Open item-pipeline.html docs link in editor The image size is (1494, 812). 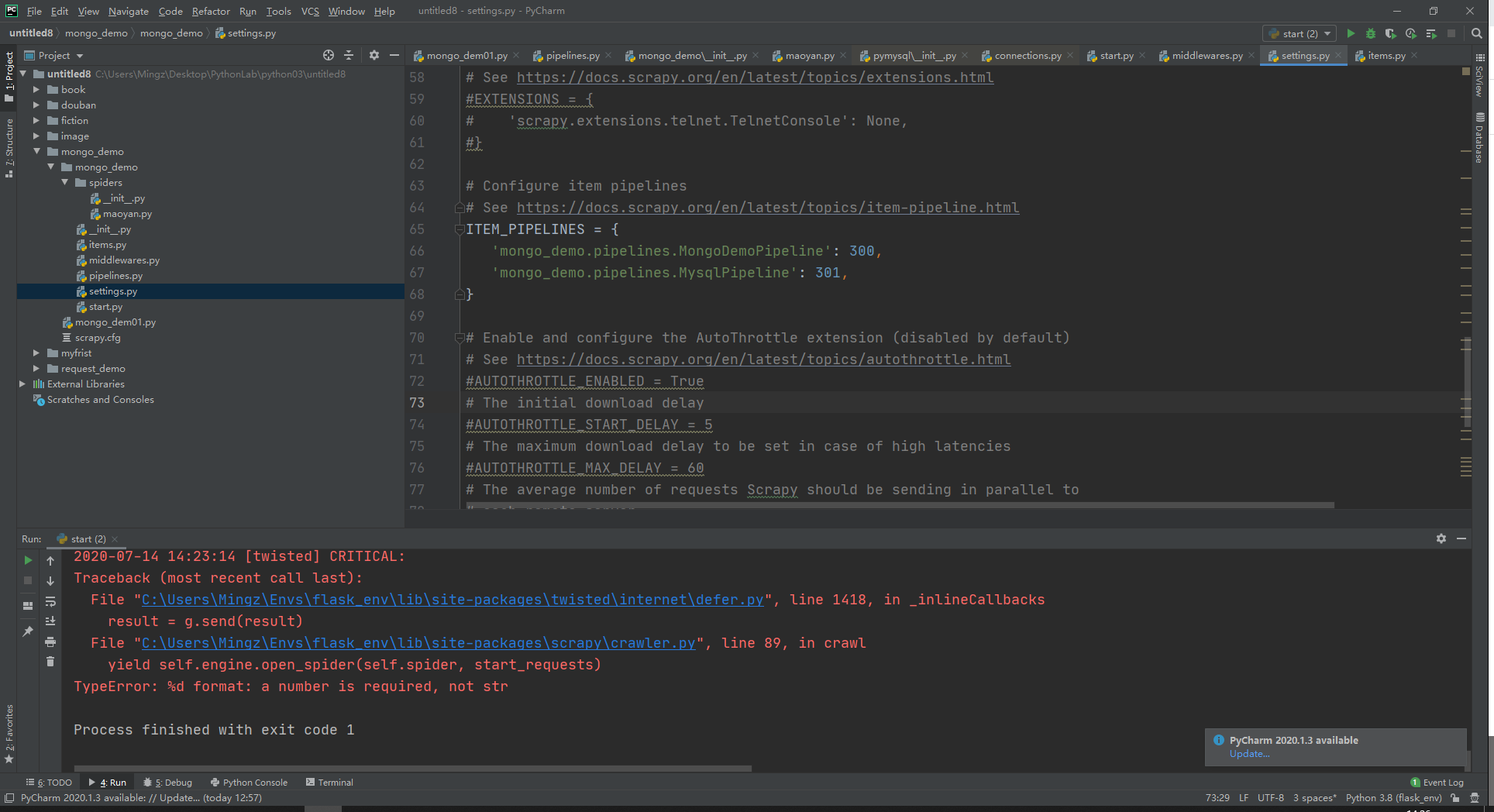768,208
